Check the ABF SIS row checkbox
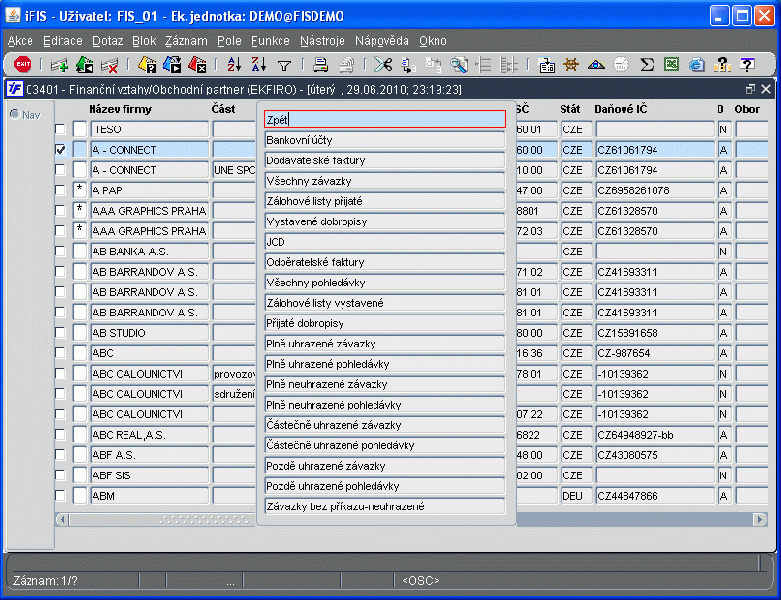The image size is (781, 600). coord(60,476)
